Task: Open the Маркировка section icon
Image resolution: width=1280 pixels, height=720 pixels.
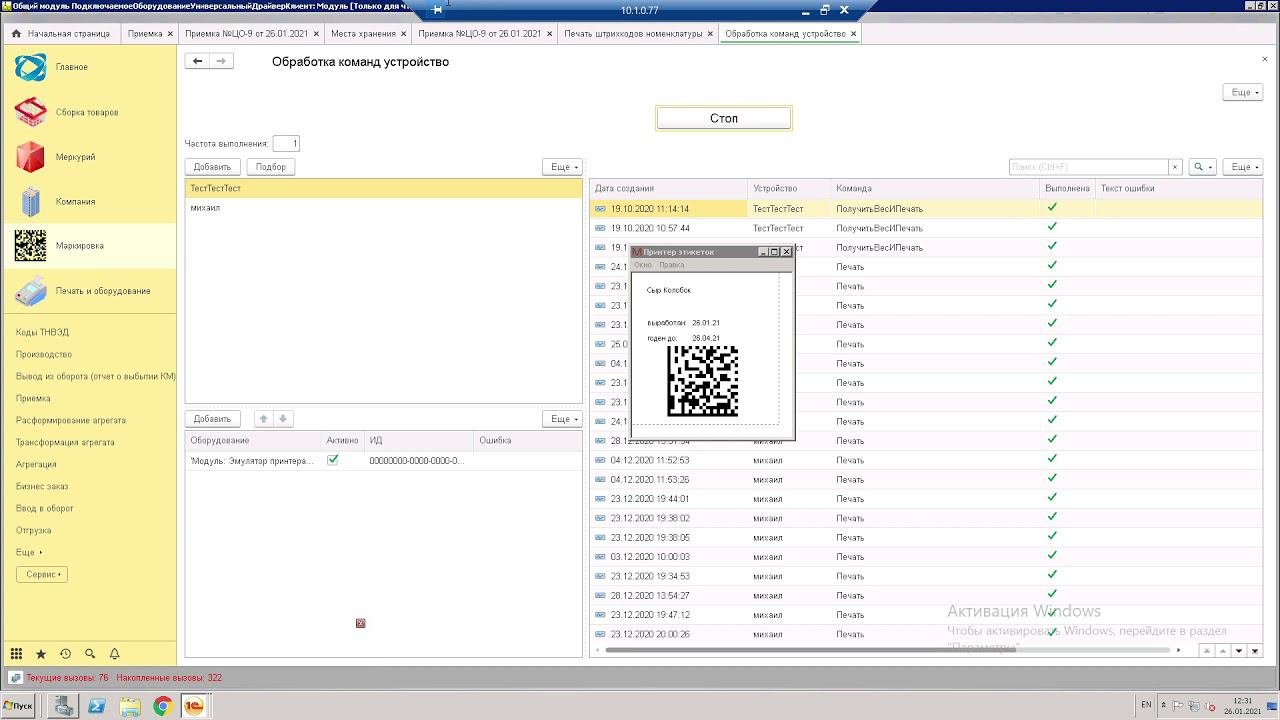Action: click(30, 246)
